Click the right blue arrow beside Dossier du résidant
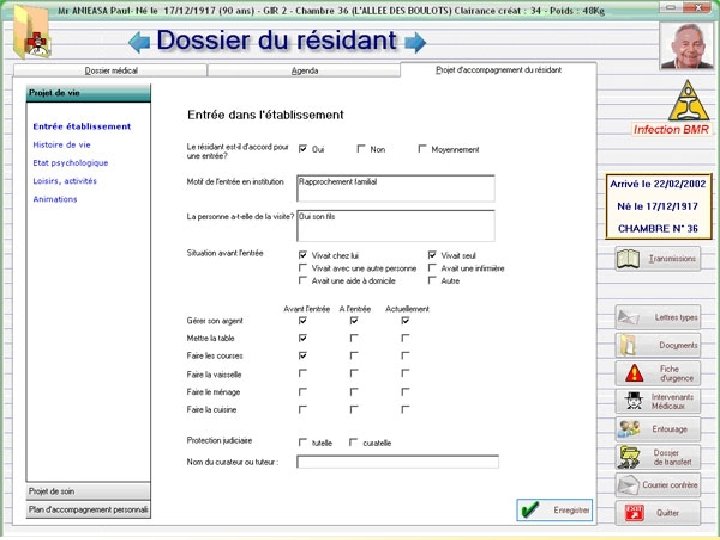This screenshot has height=540, width=720. tap(415, 42)
